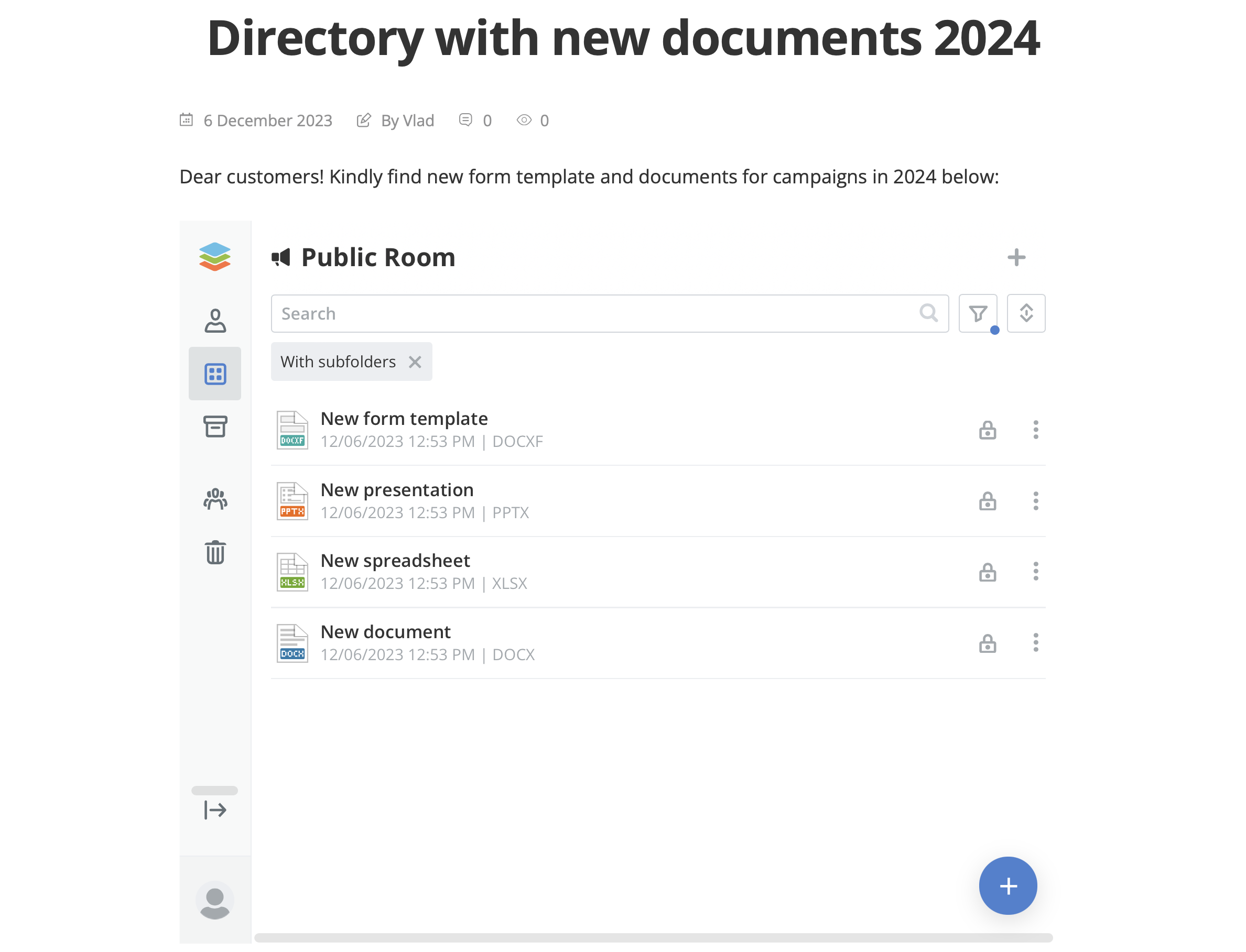Click the add item plus icon top-right
This screenshot has height=952, width=1246.
tap(1017, 257)
